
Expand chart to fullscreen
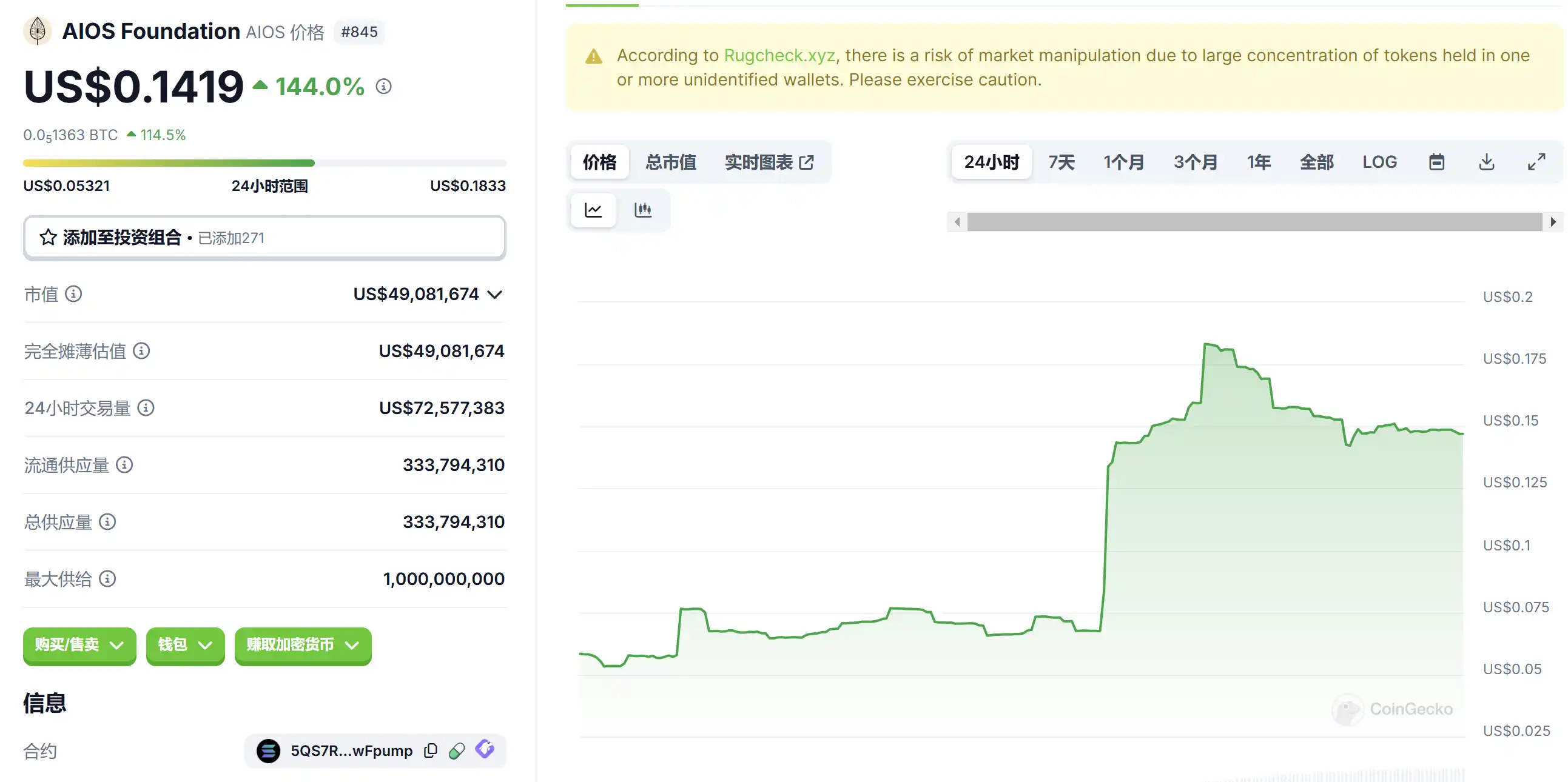point(1536,162)
